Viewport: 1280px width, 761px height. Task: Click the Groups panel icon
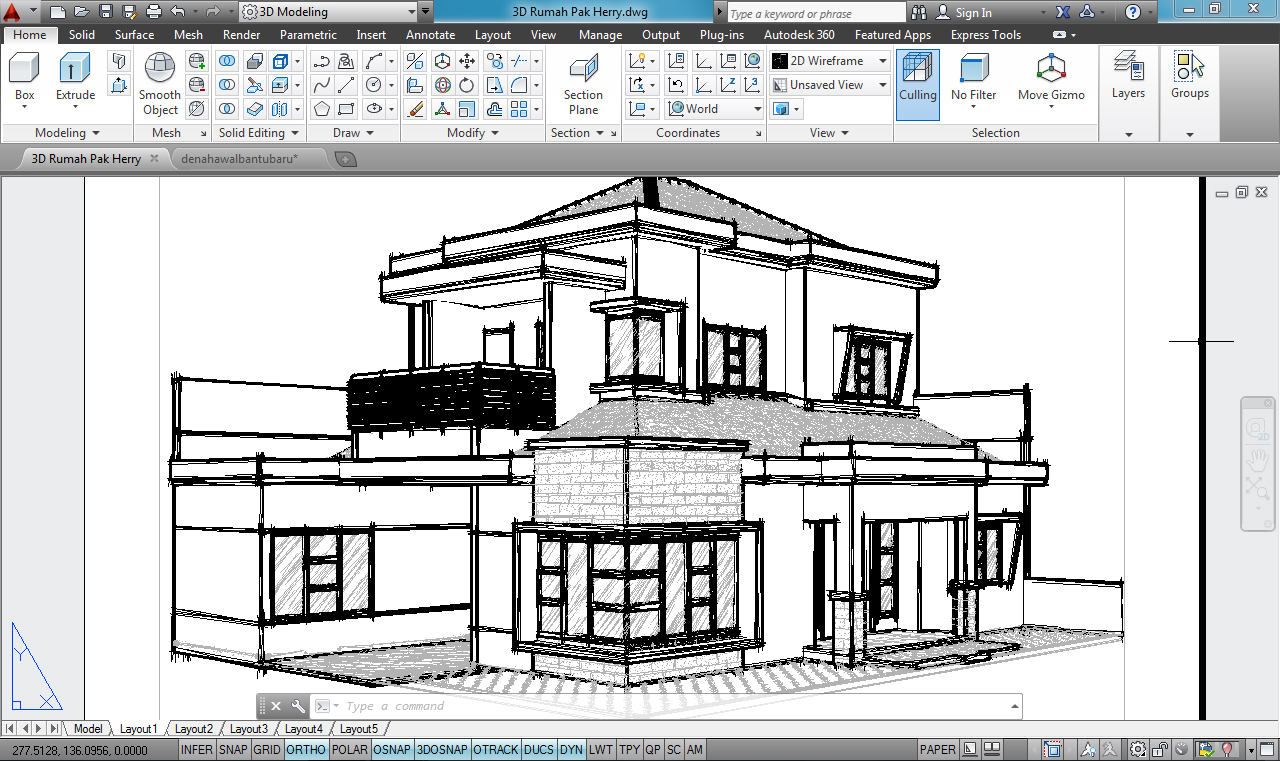1189,70
